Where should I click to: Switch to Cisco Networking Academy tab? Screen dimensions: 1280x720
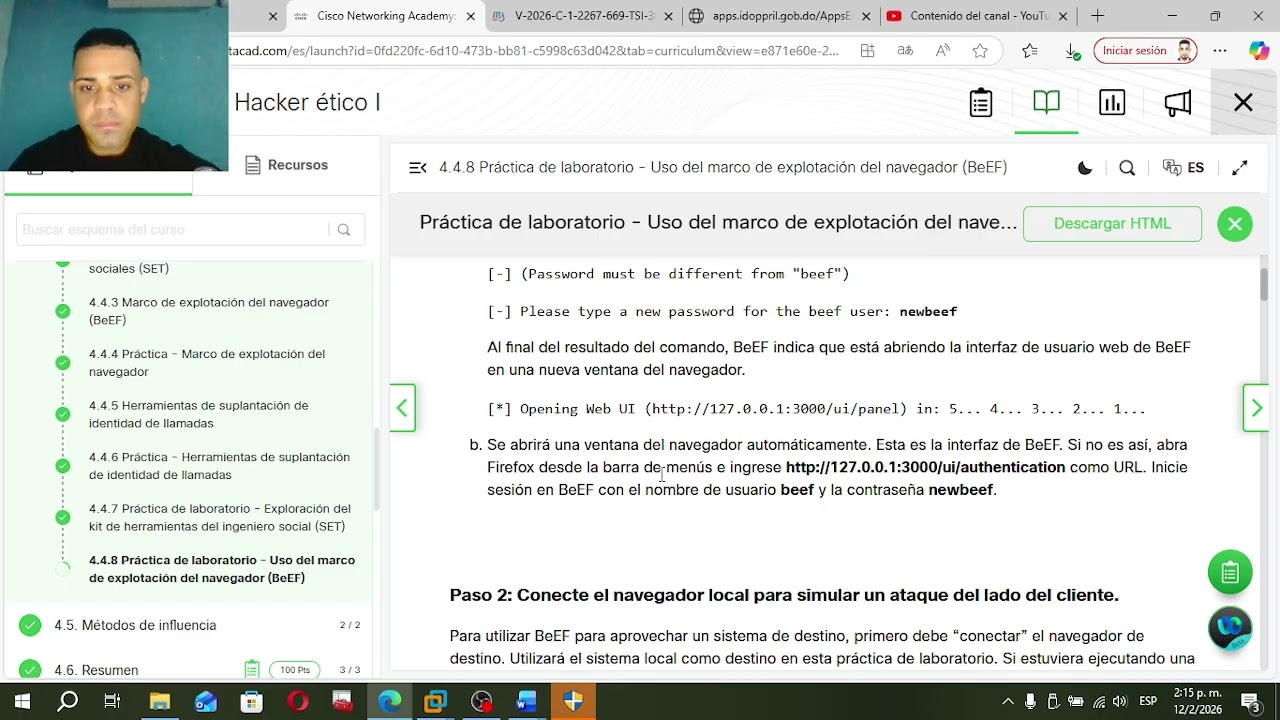pos(385,16)
